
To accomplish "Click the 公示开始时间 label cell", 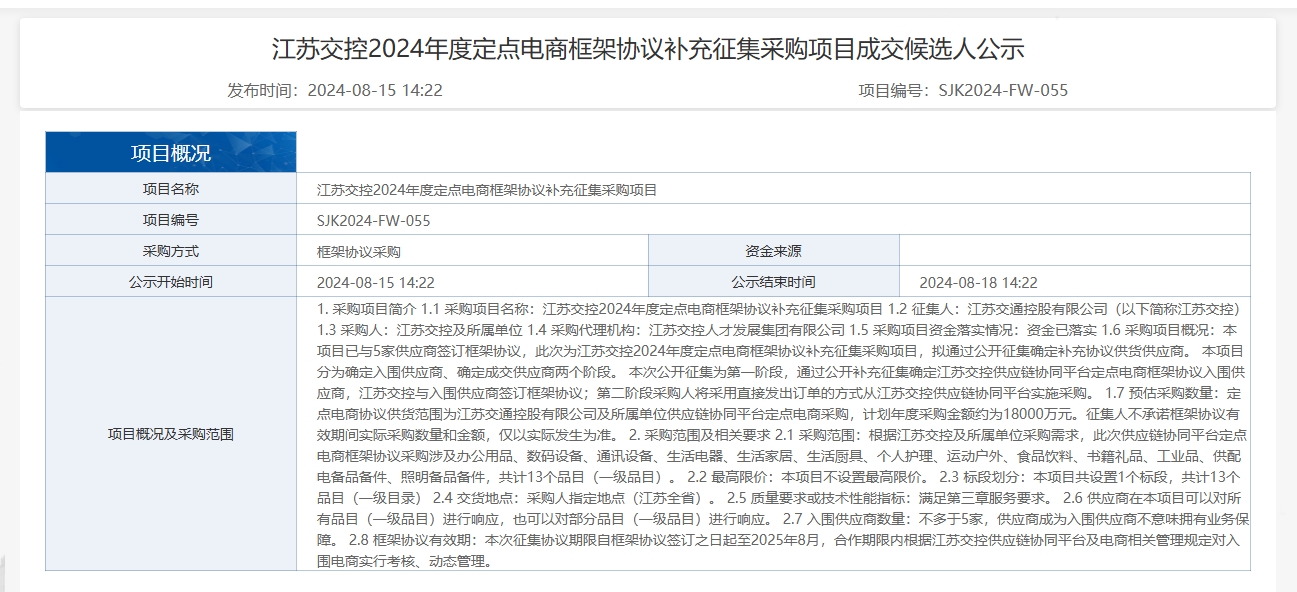I will pos(171,282).
